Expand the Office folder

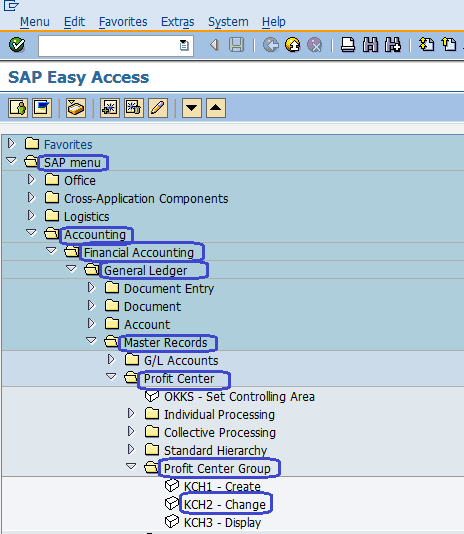[x=31, y=179]
